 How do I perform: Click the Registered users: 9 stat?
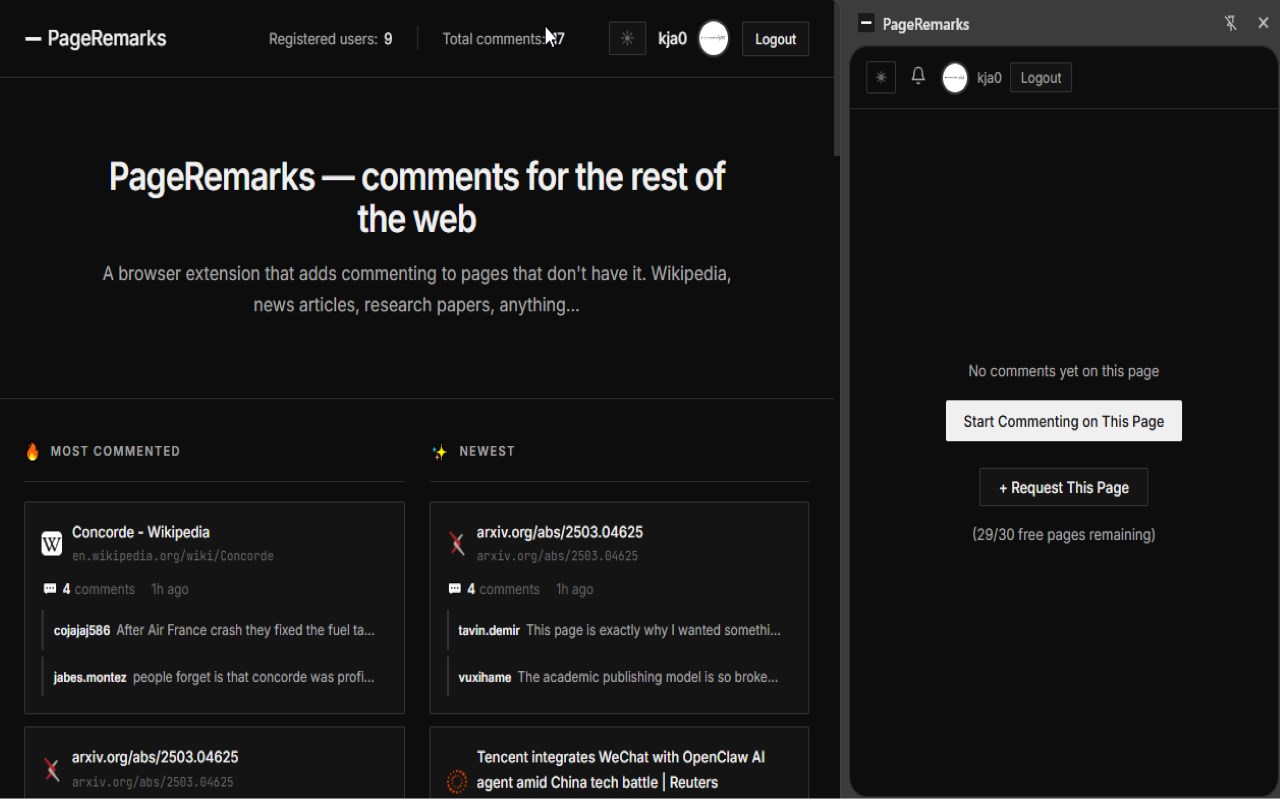pos(330,39)
